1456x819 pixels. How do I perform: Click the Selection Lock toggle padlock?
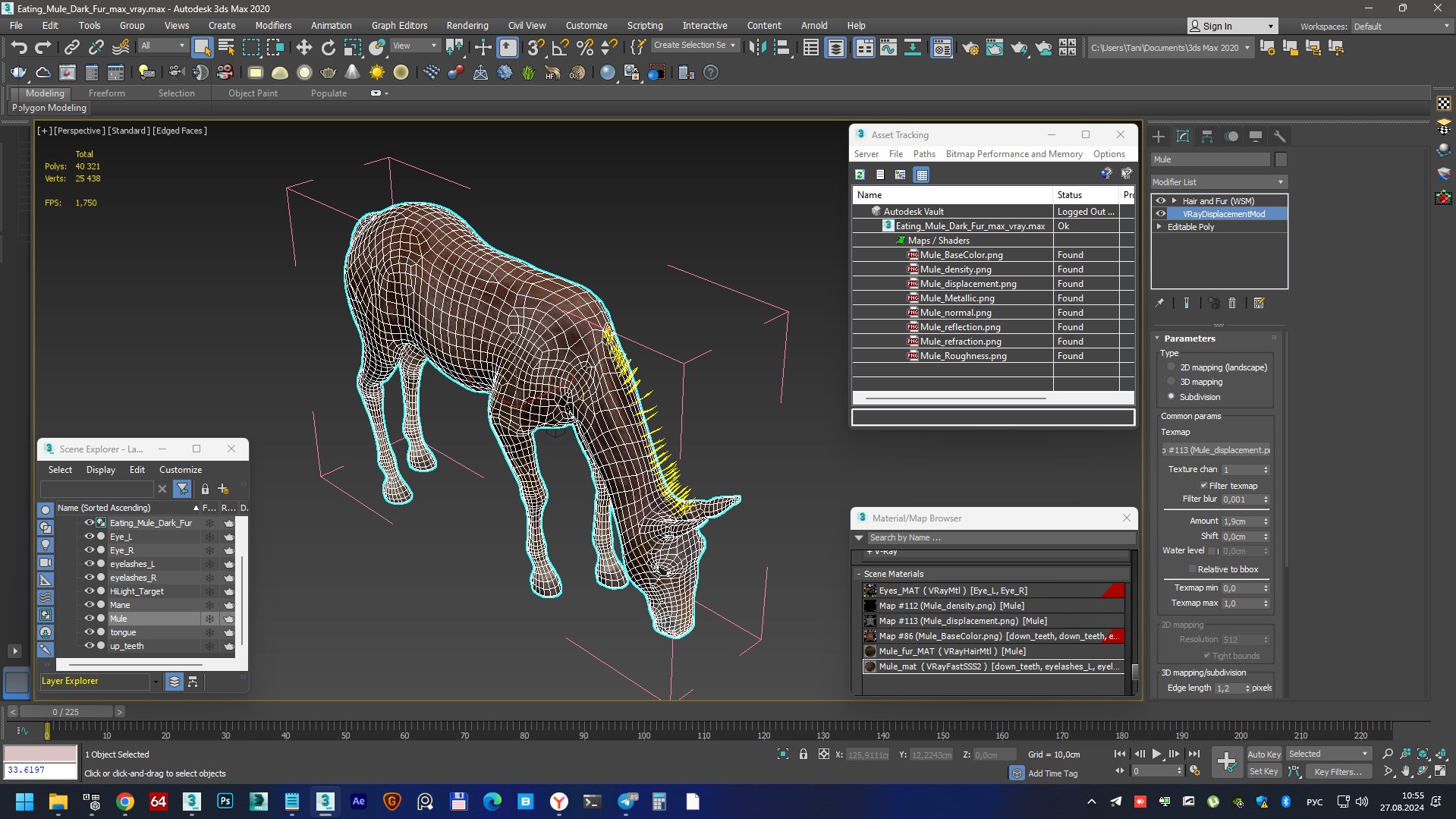[x=803, y=754]
